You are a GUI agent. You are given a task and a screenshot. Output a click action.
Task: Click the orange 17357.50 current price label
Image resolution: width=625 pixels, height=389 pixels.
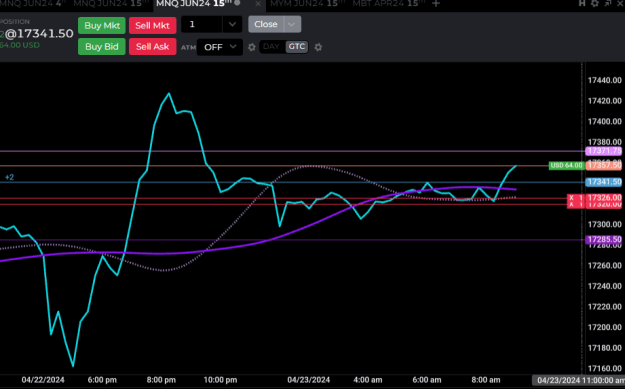click(604, 165)
